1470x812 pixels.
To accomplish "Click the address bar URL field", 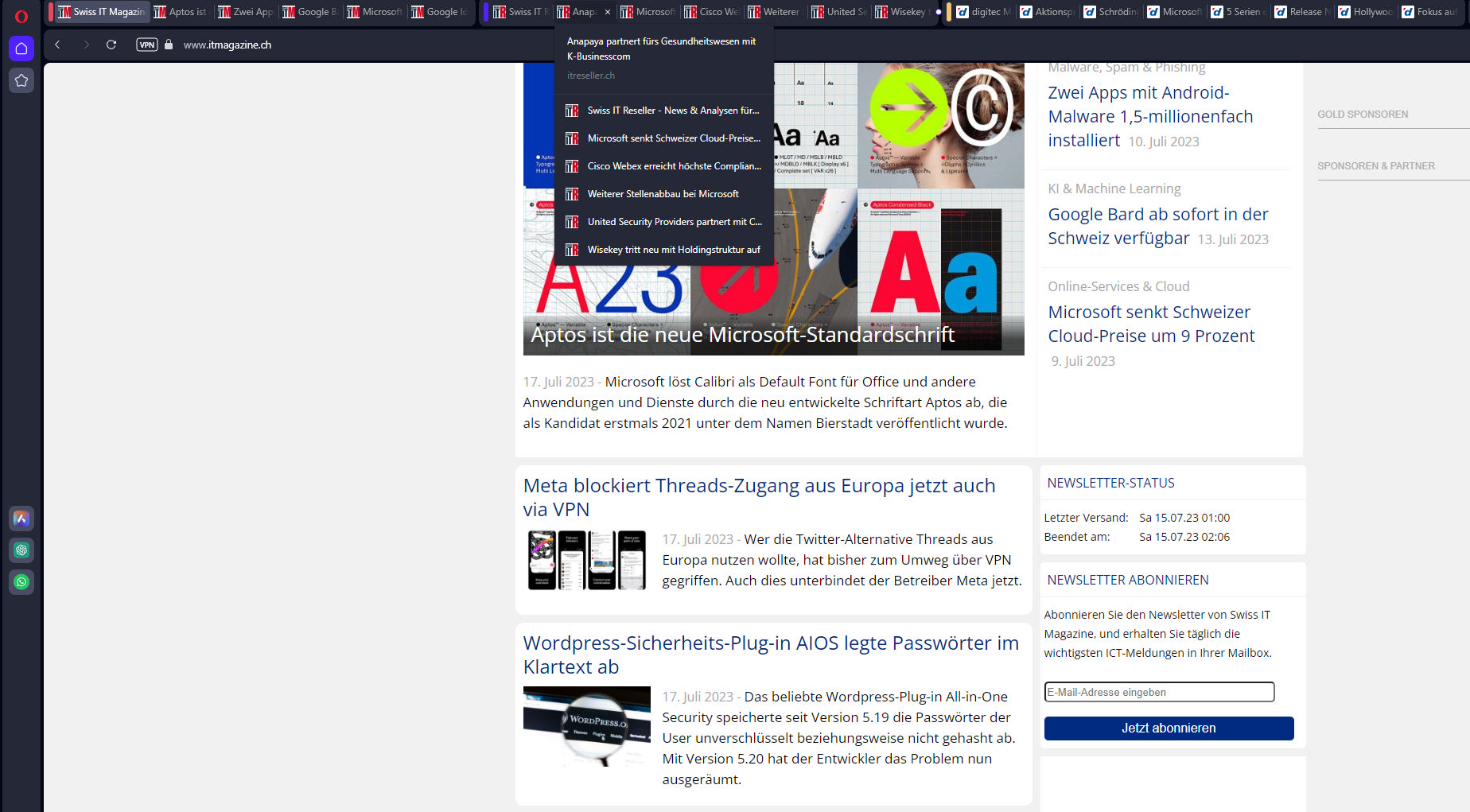I will [x=227, y=45].
